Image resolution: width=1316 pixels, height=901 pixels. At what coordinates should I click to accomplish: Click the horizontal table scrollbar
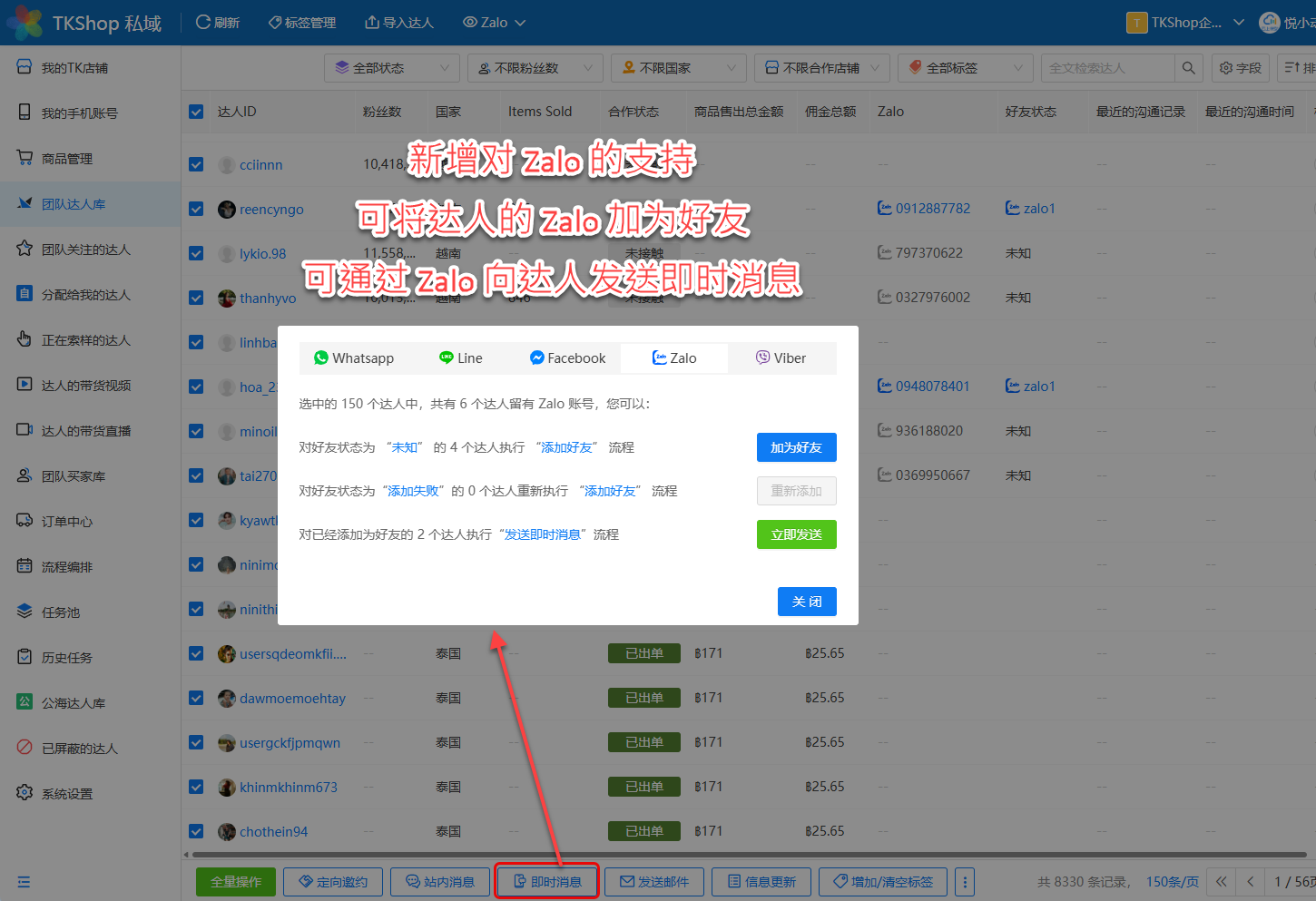749,855
